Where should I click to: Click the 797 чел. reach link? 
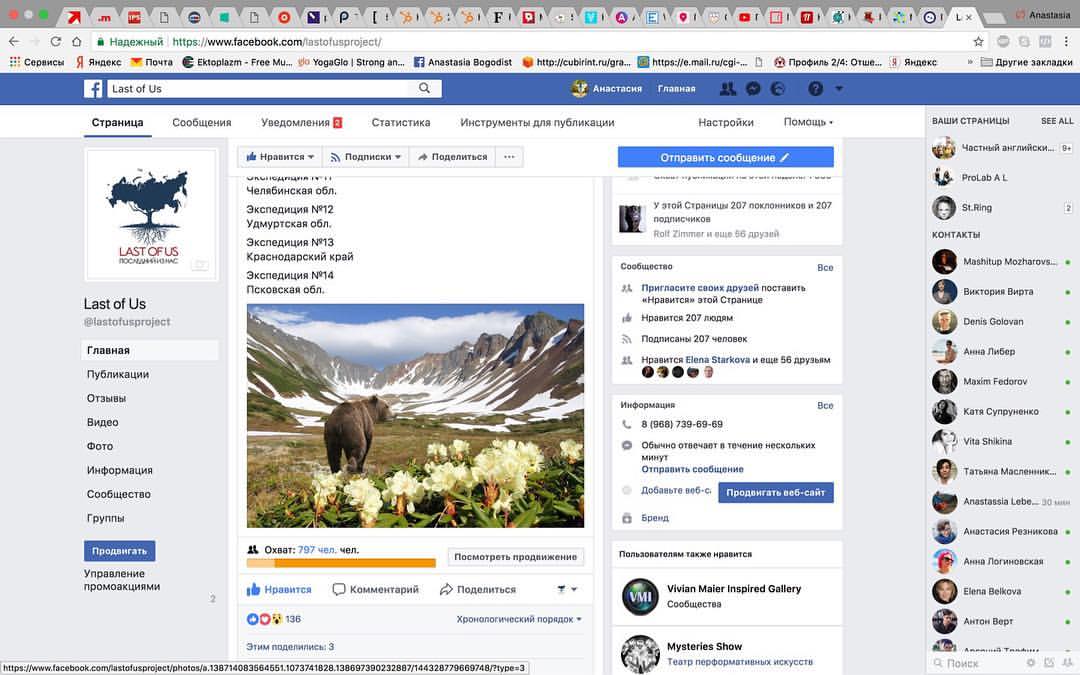click(x=317, y=550)
